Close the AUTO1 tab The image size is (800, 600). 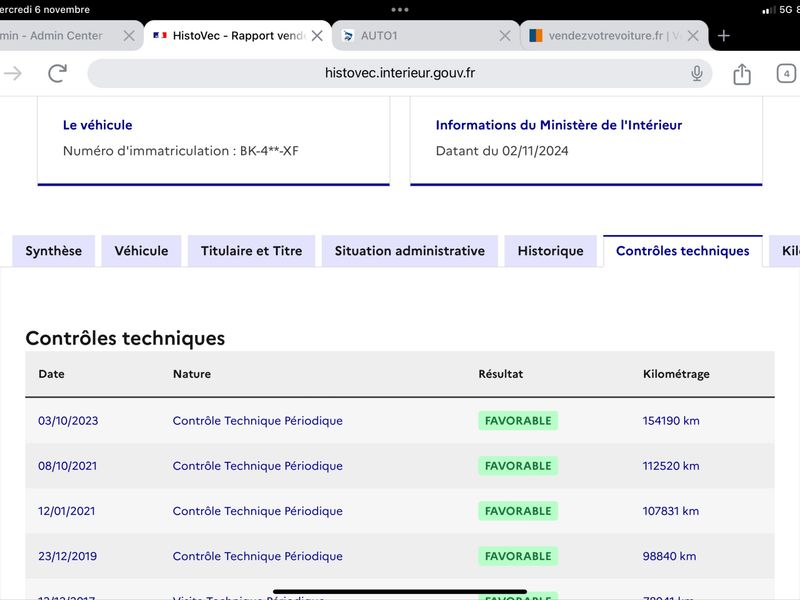pos(505,36)
